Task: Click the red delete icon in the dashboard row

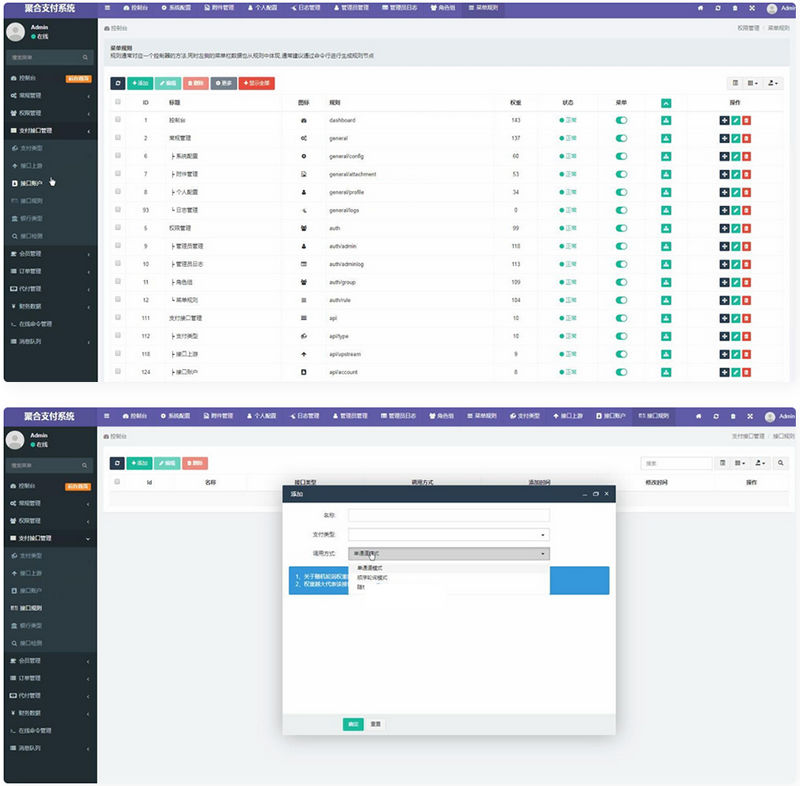Action: point(746,120)
